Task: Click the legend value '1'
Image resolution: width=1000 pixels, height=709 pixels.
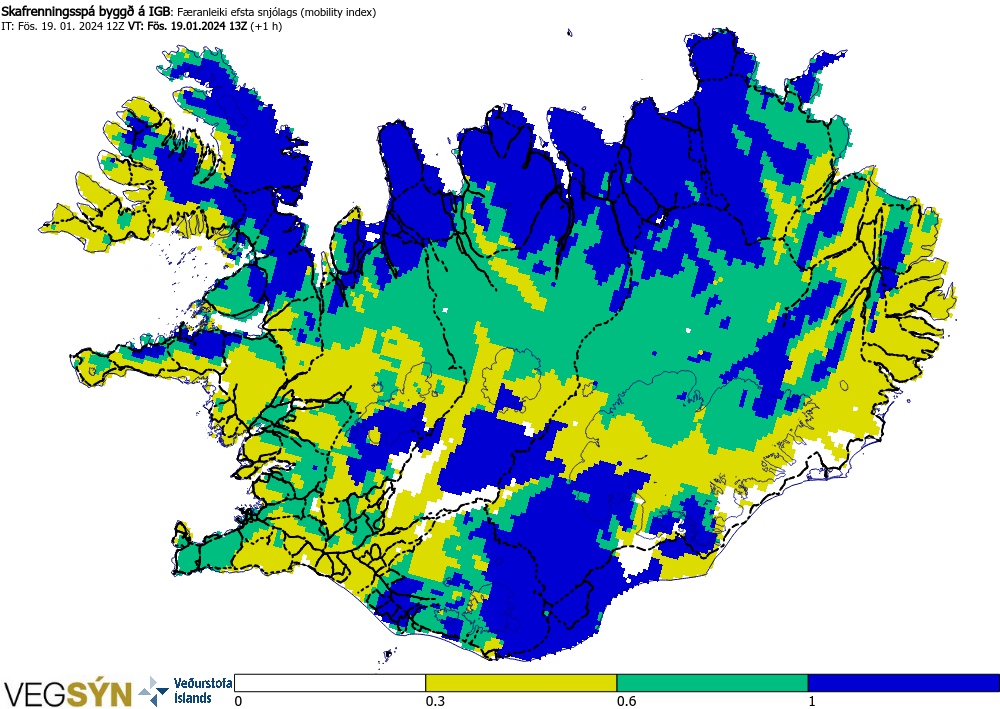Action: click(x=812, y=701)
